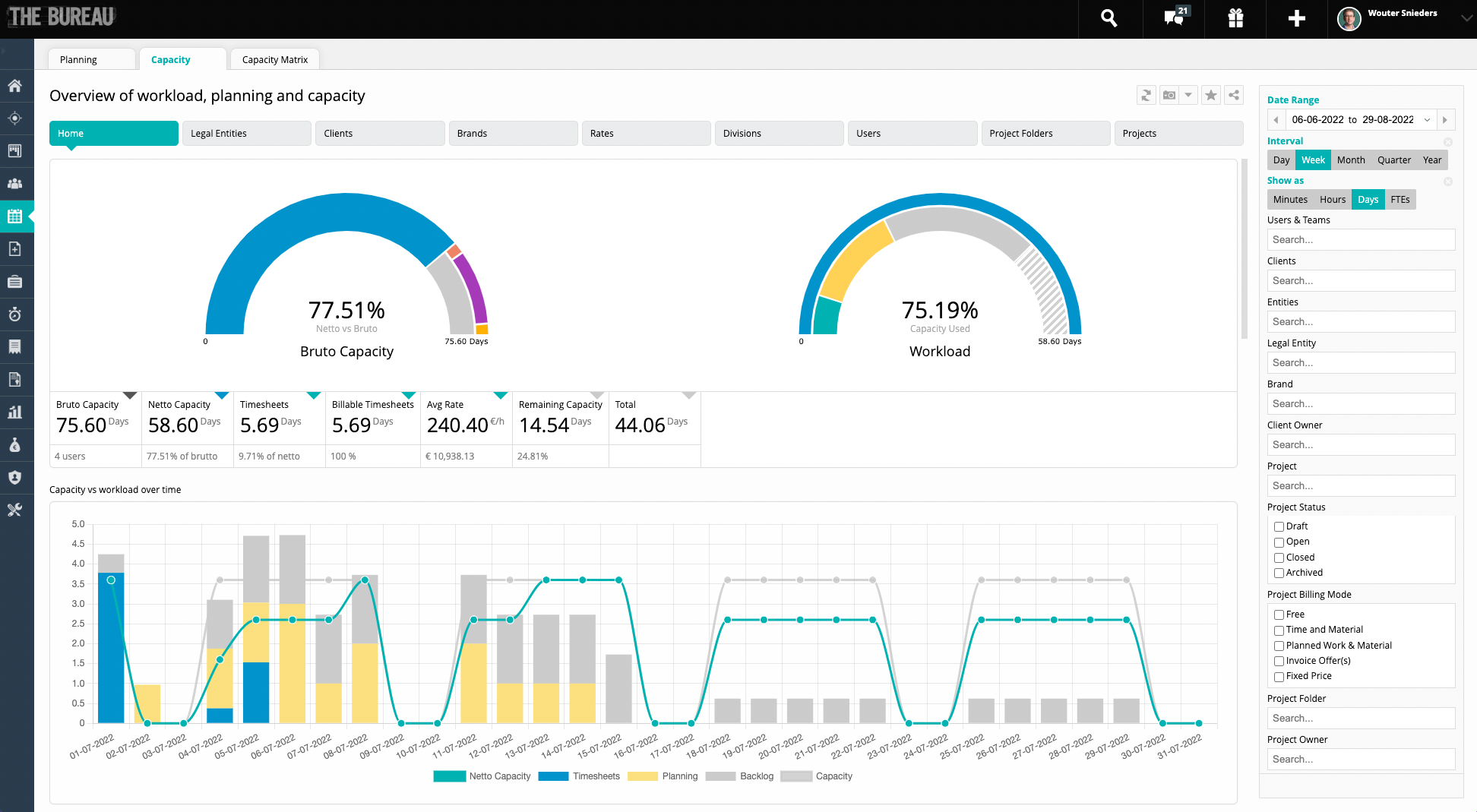
Task: Check the Draft project status checkbox
Action: pos(1279,526)
